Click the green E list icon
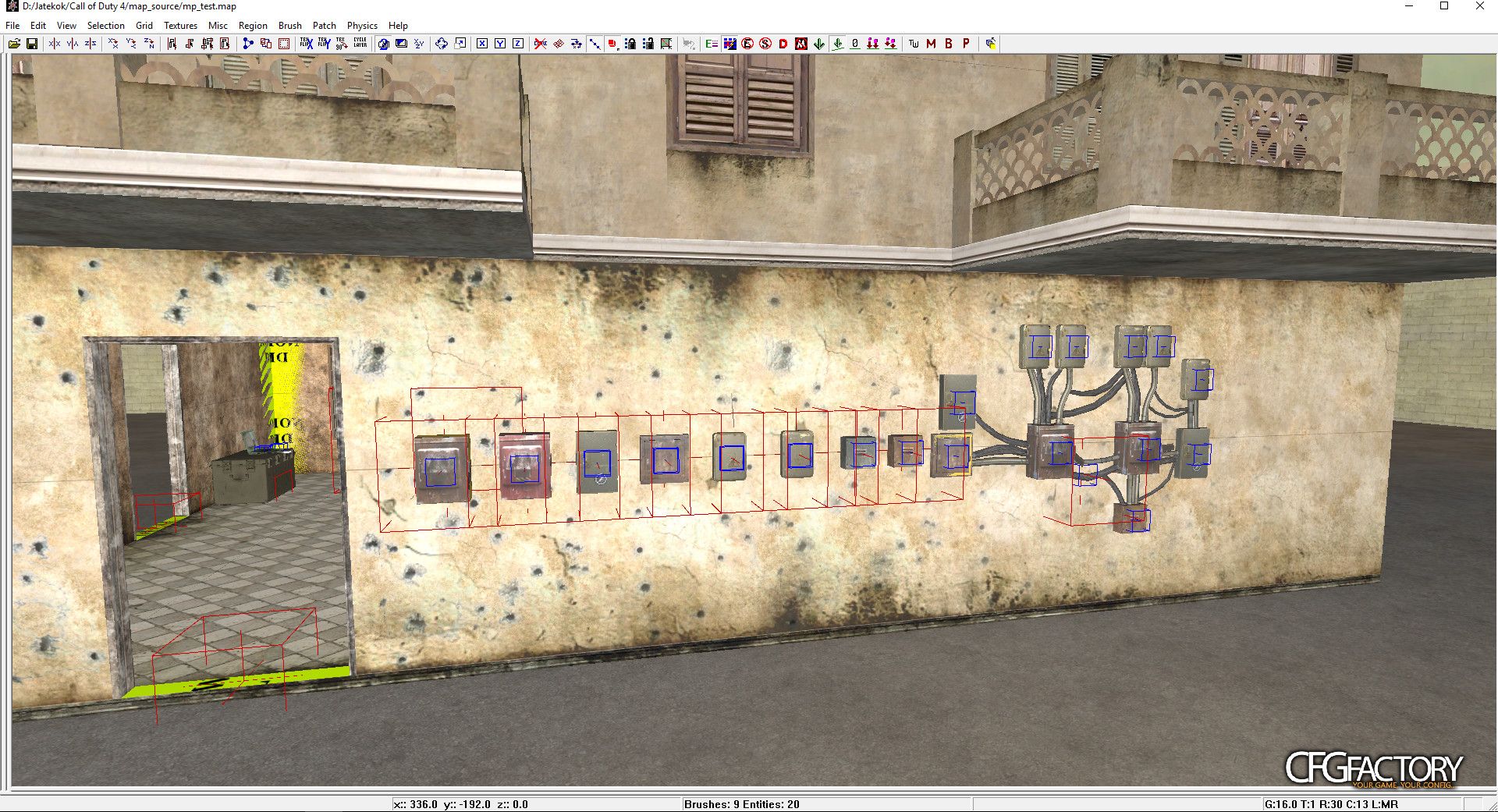 [712, 44]
